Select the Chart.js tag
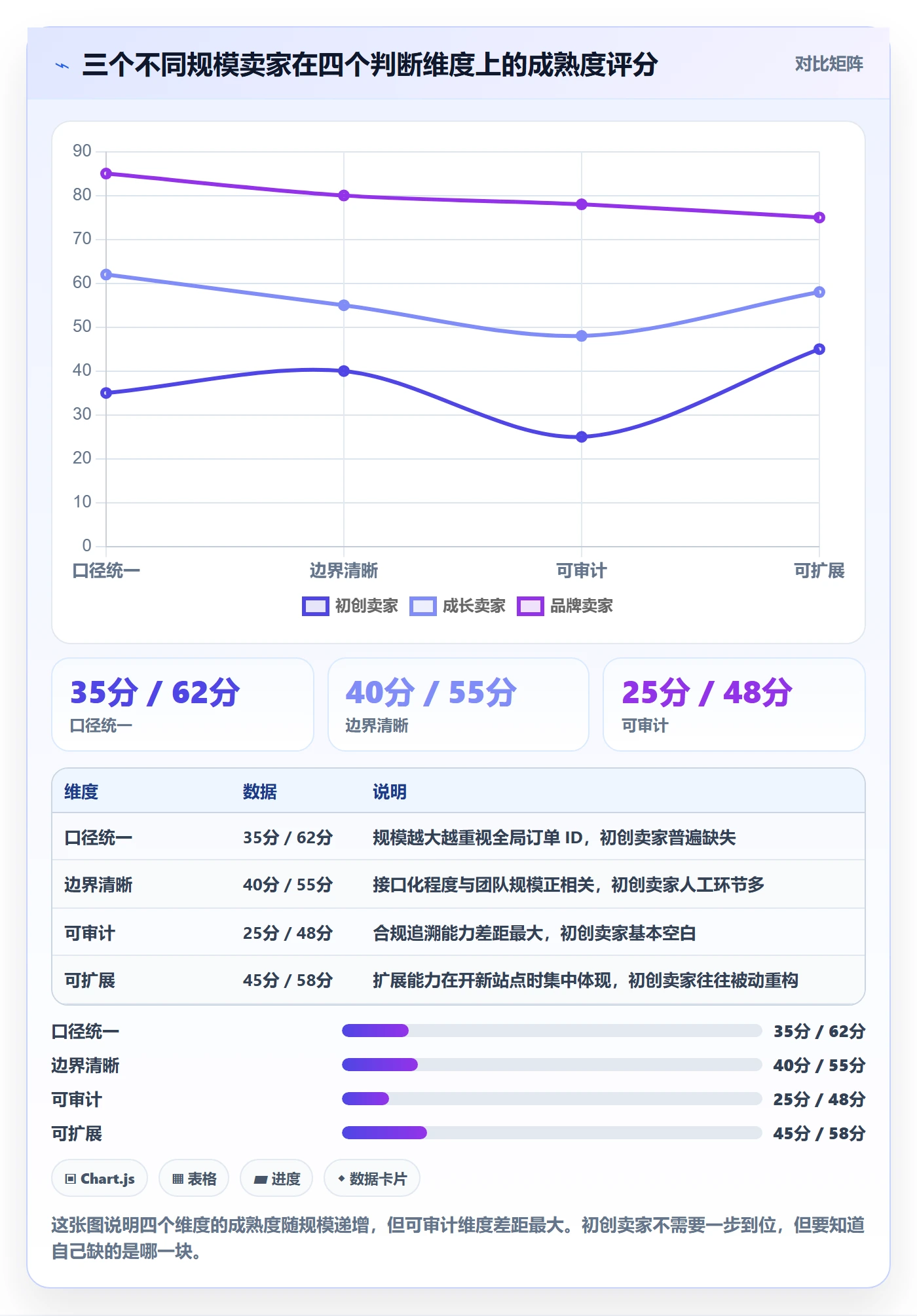 click(x=100, y=1179)
